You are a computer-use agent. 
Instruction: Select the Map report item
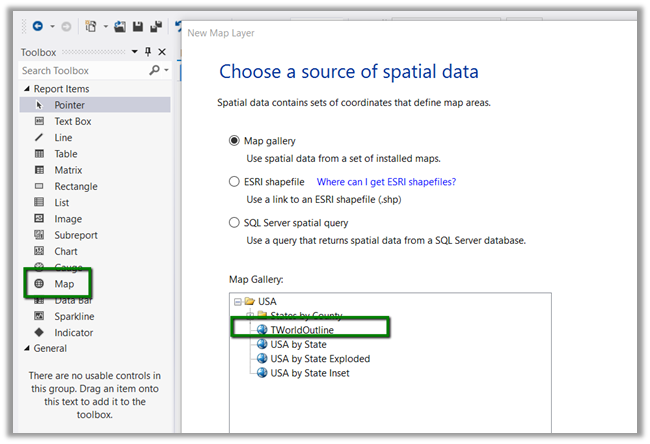[x=64, y=284]
